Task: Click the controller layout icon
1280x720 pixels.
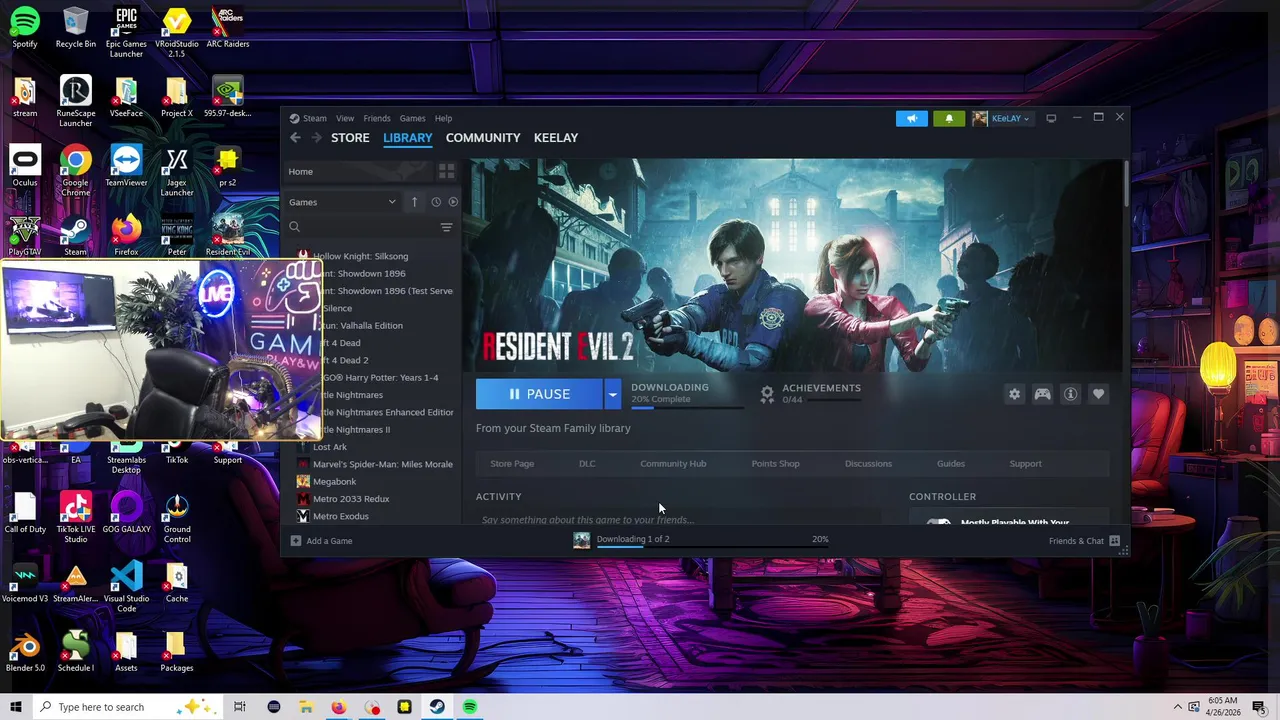Action: (1042, 394)
